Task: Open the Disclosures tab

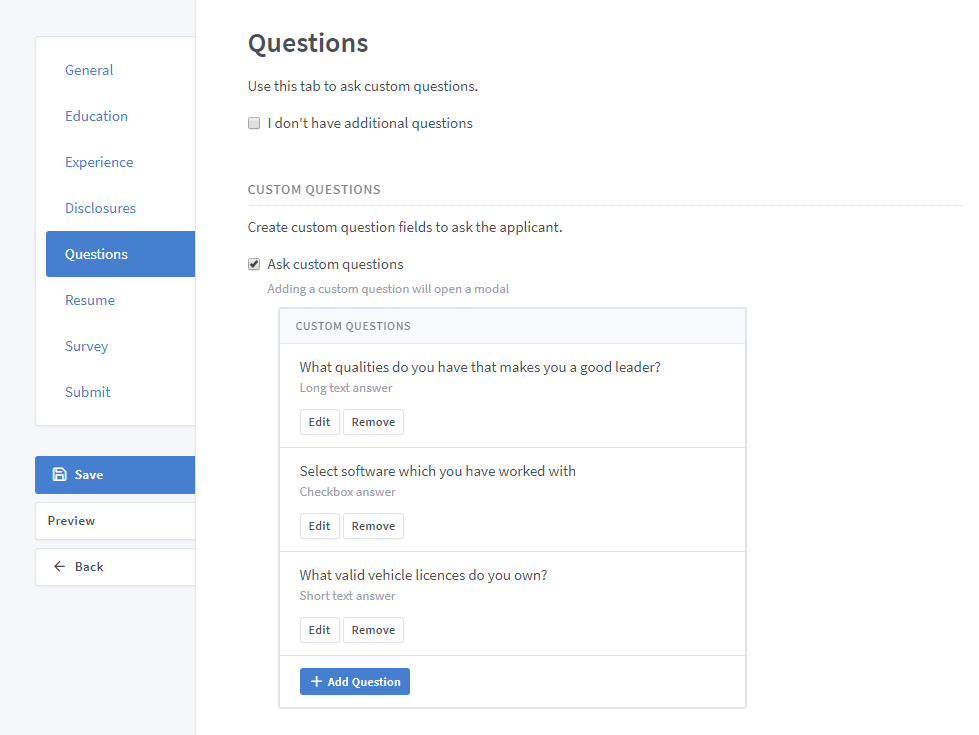Action: coord(100,208)
